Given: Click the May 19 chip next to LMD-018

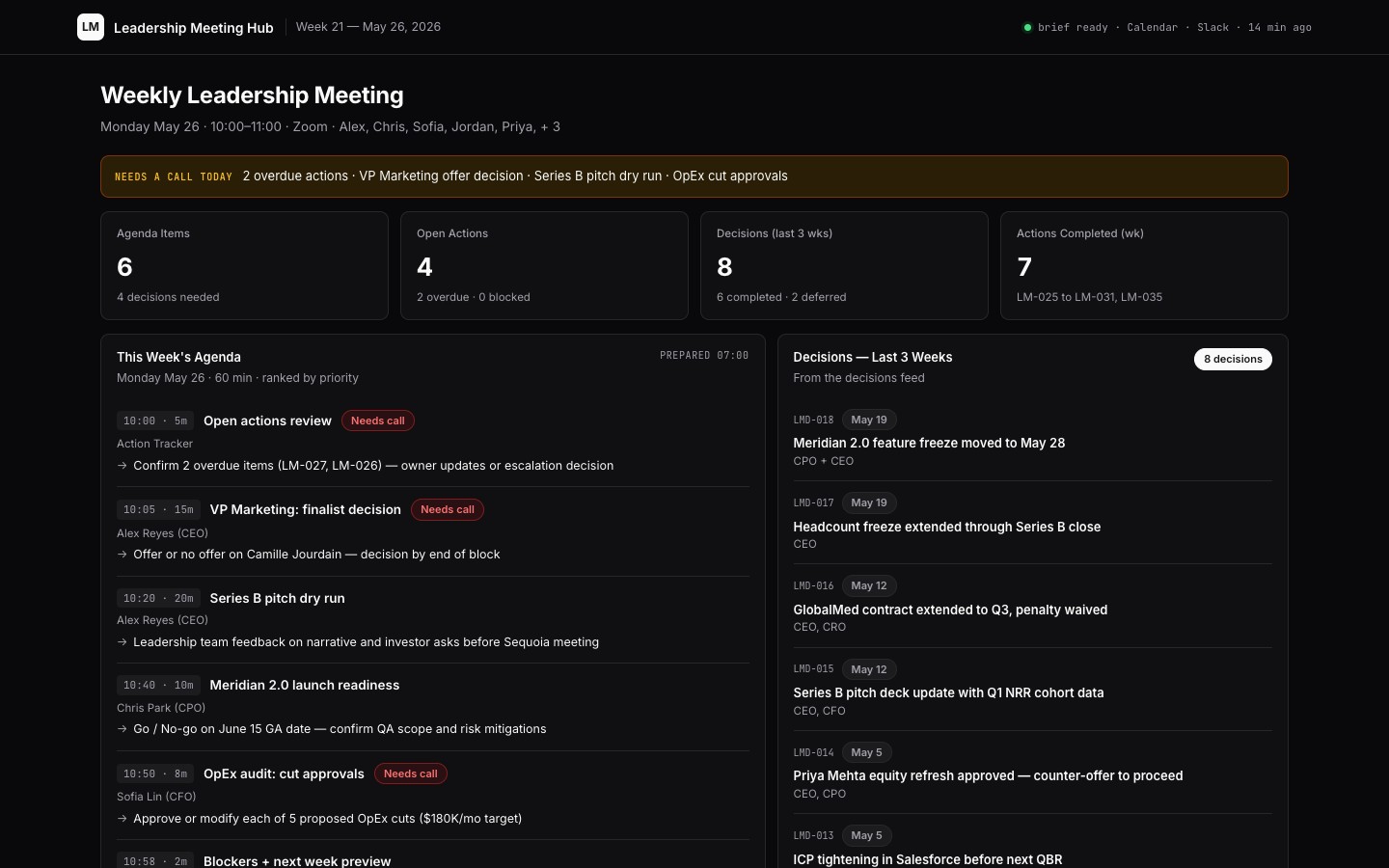Looking at the screenshot, I should coord(869,420).
